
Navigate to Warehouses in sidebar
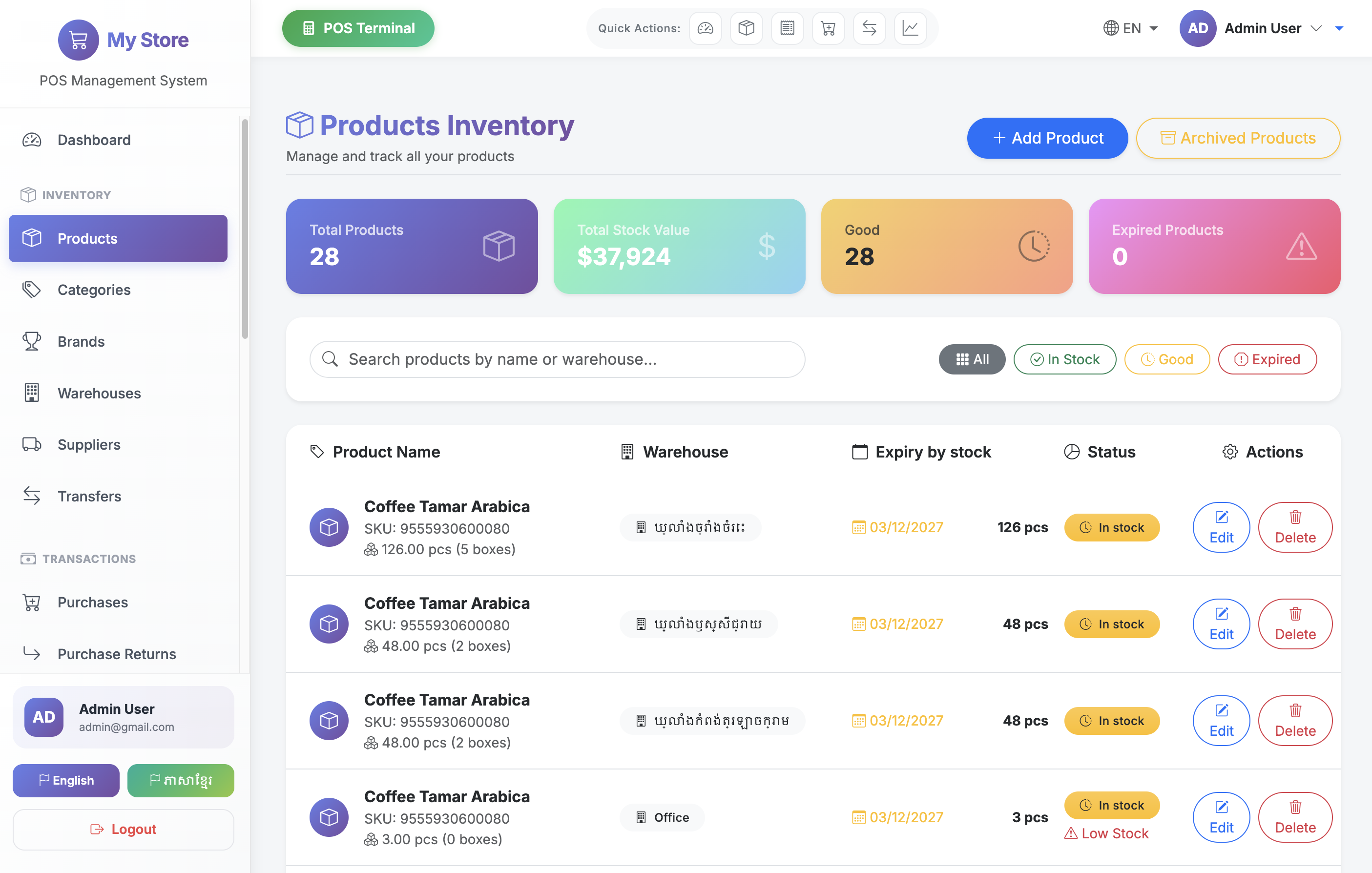coord(118,393)
